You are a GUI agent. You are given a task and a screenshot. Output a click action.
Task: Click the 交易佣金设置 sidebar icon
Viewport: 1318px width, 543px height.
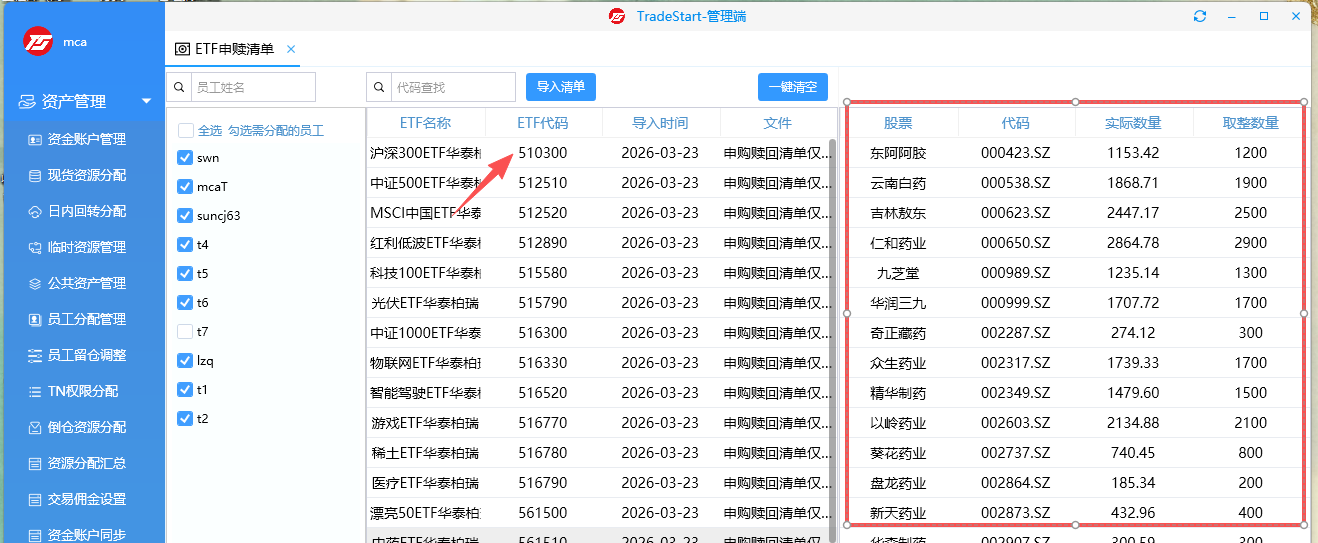(x=35, y=499)
